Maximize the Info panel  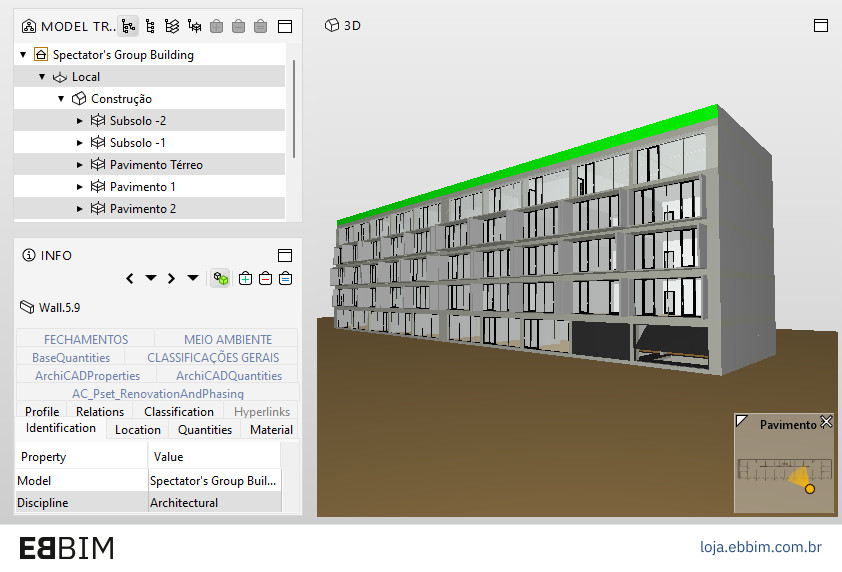coord(285,255)
